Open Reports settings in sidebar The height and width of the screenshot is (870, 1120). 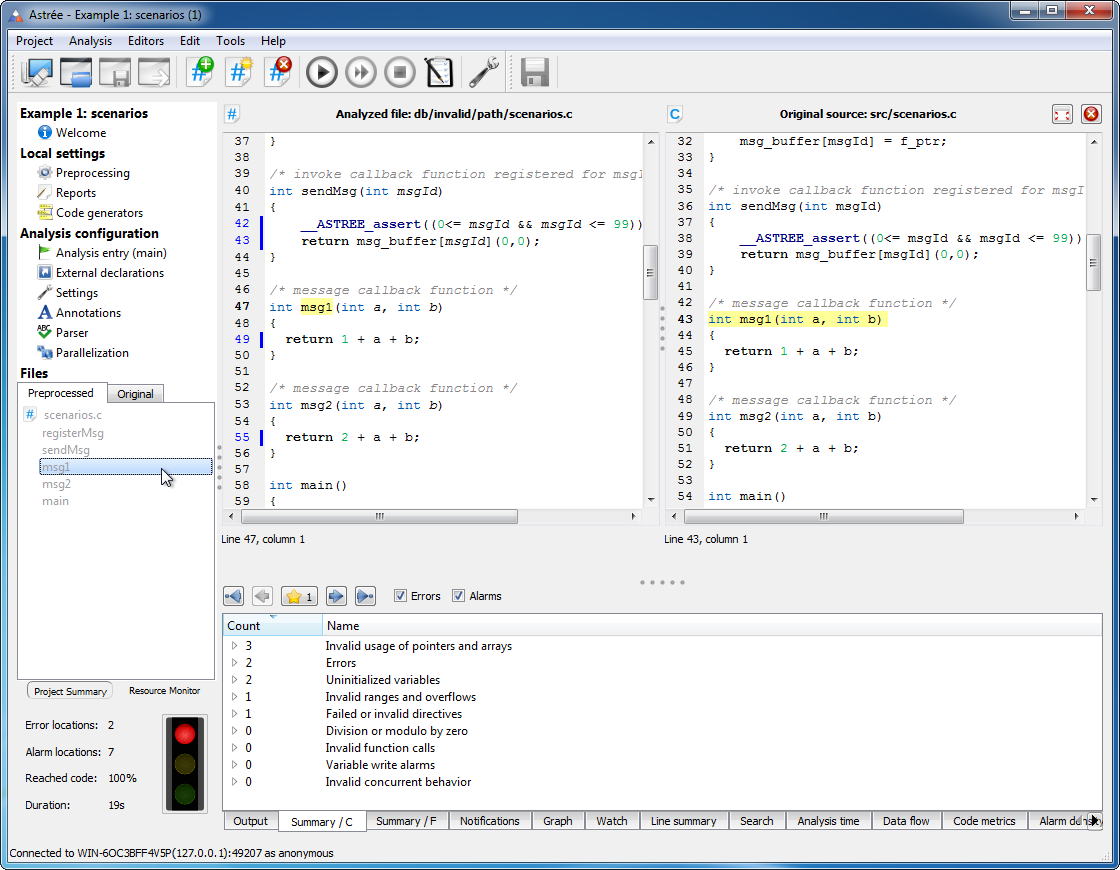75,193
